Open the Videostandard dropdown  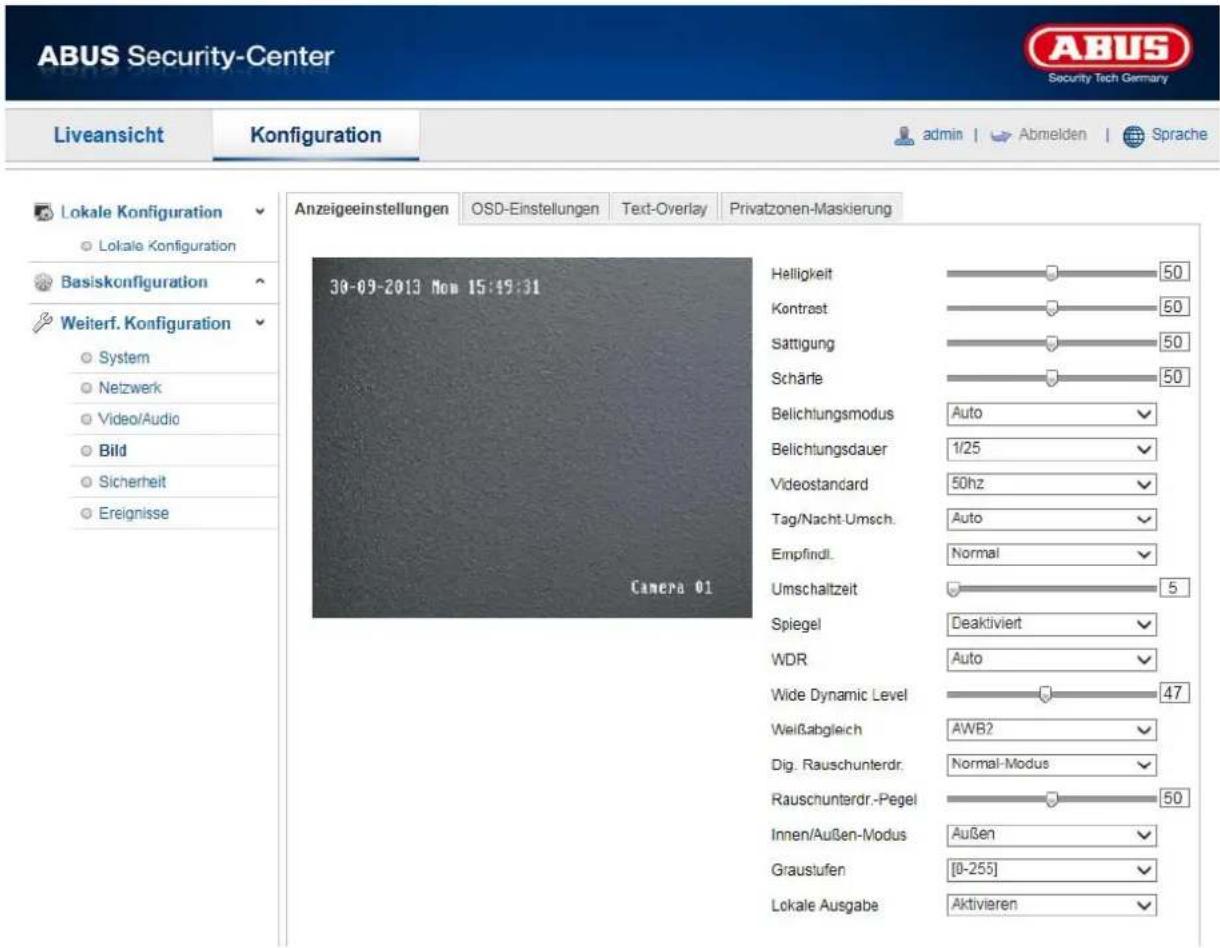tap(1051, 484)
